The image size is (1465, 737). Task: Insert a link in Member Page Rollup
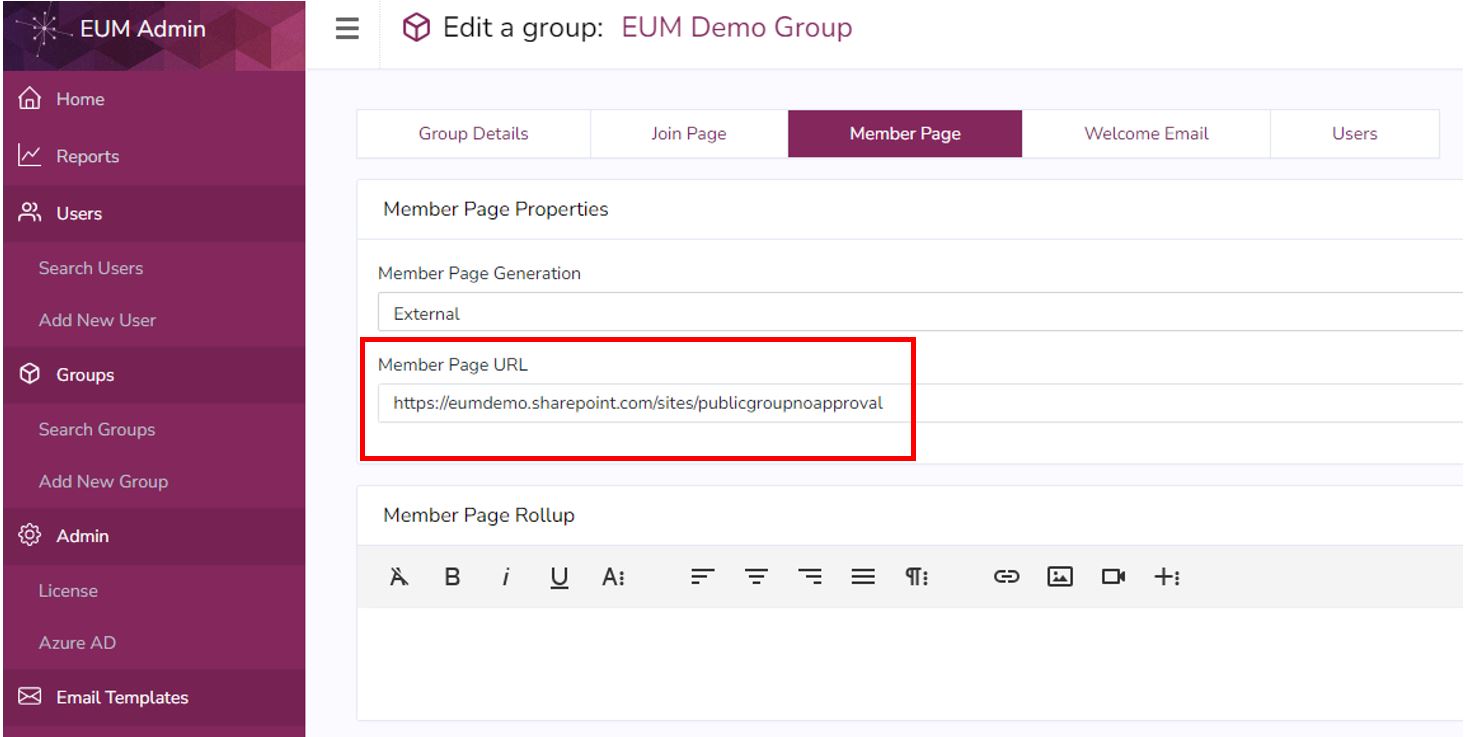pyautogui.click(x=1004, y=576)
